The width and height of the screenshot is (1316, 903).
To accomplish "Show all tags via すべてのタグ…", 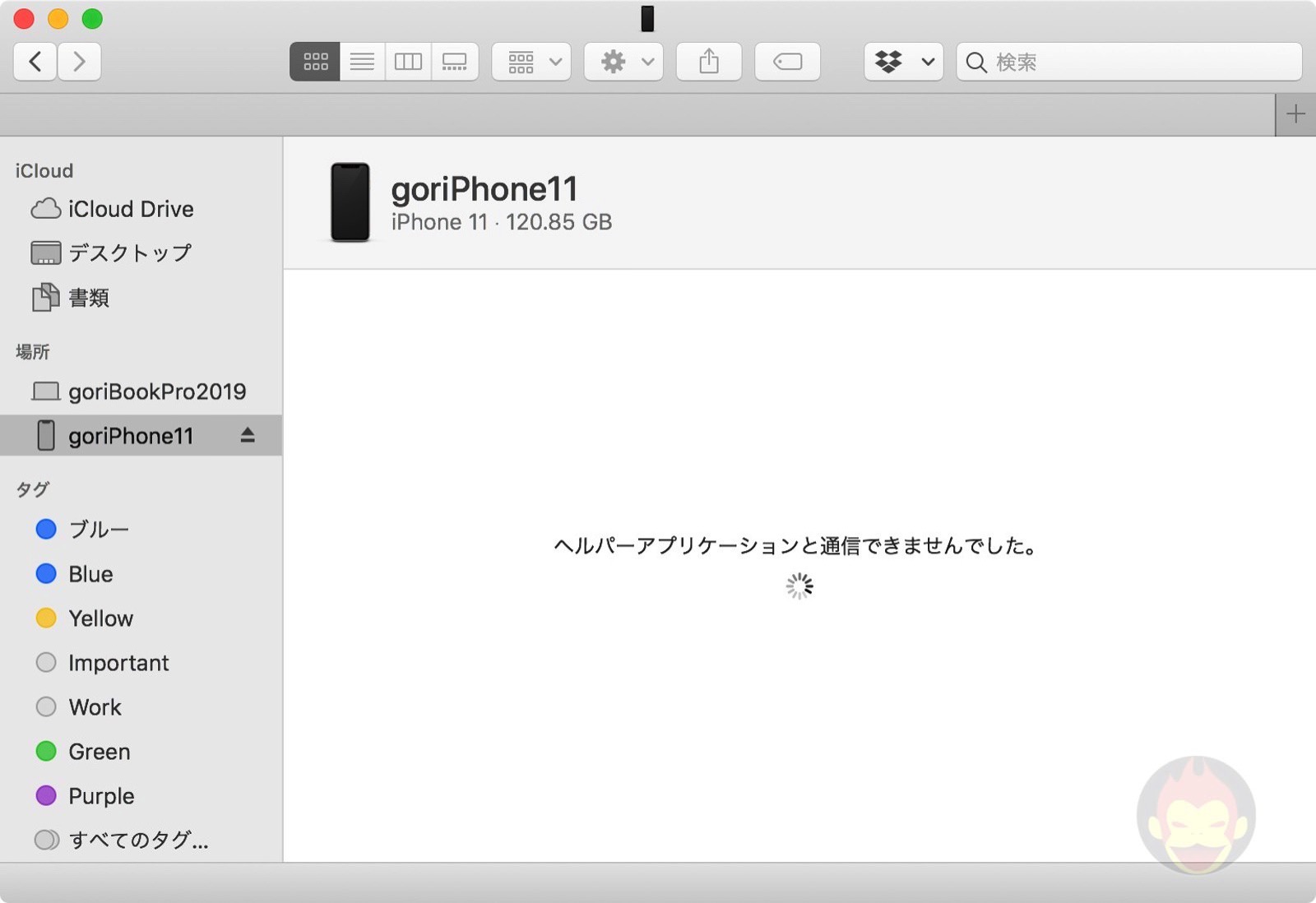I will [x=141, y=840].
